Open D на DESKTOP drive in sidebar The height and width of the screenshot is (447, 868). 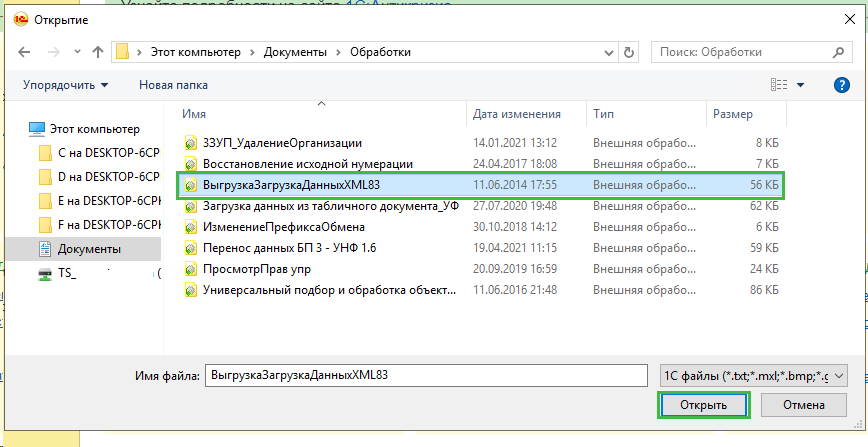tap(108, 177)
